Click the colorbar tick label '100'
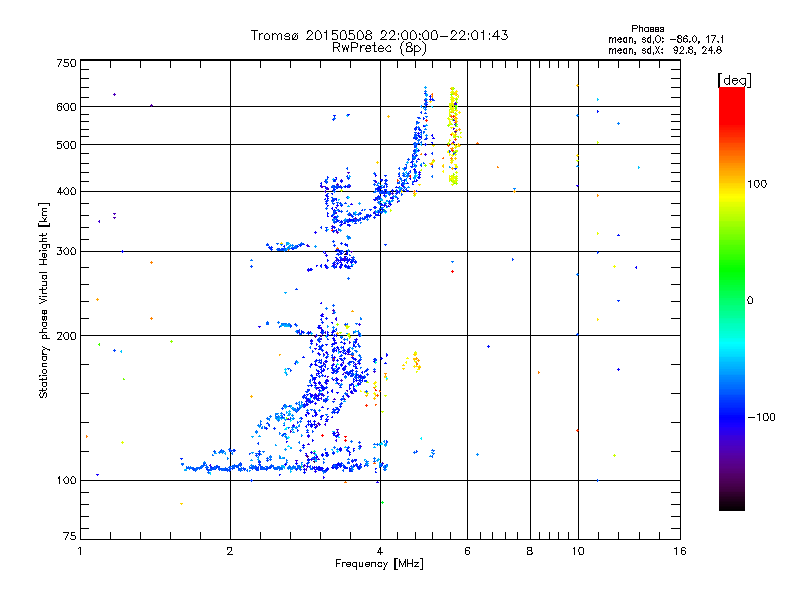This screenshot has width=800, height=600. coord(757,184)
